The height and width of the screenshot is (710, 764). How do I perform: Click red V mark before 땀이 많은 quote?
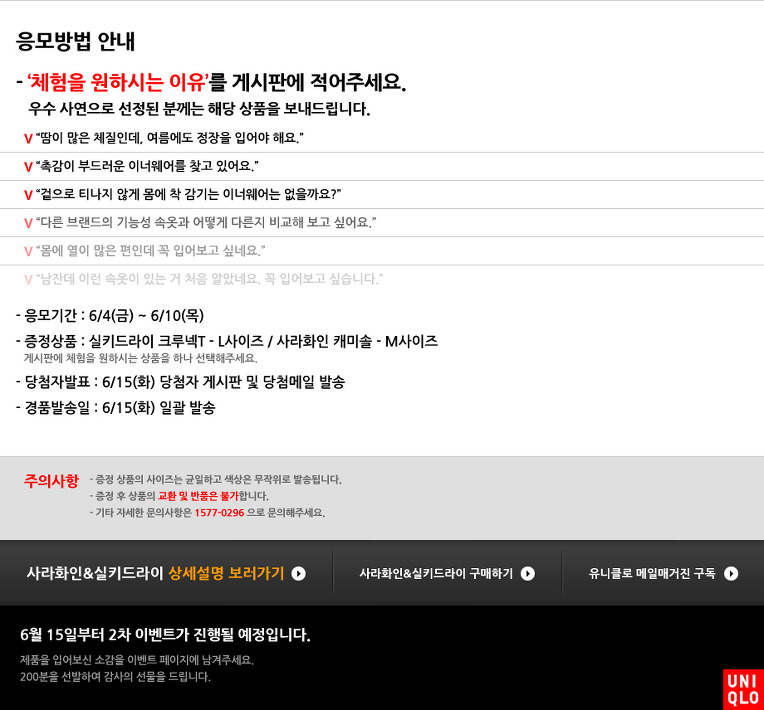pyautogui.click(x=28, y=139)
